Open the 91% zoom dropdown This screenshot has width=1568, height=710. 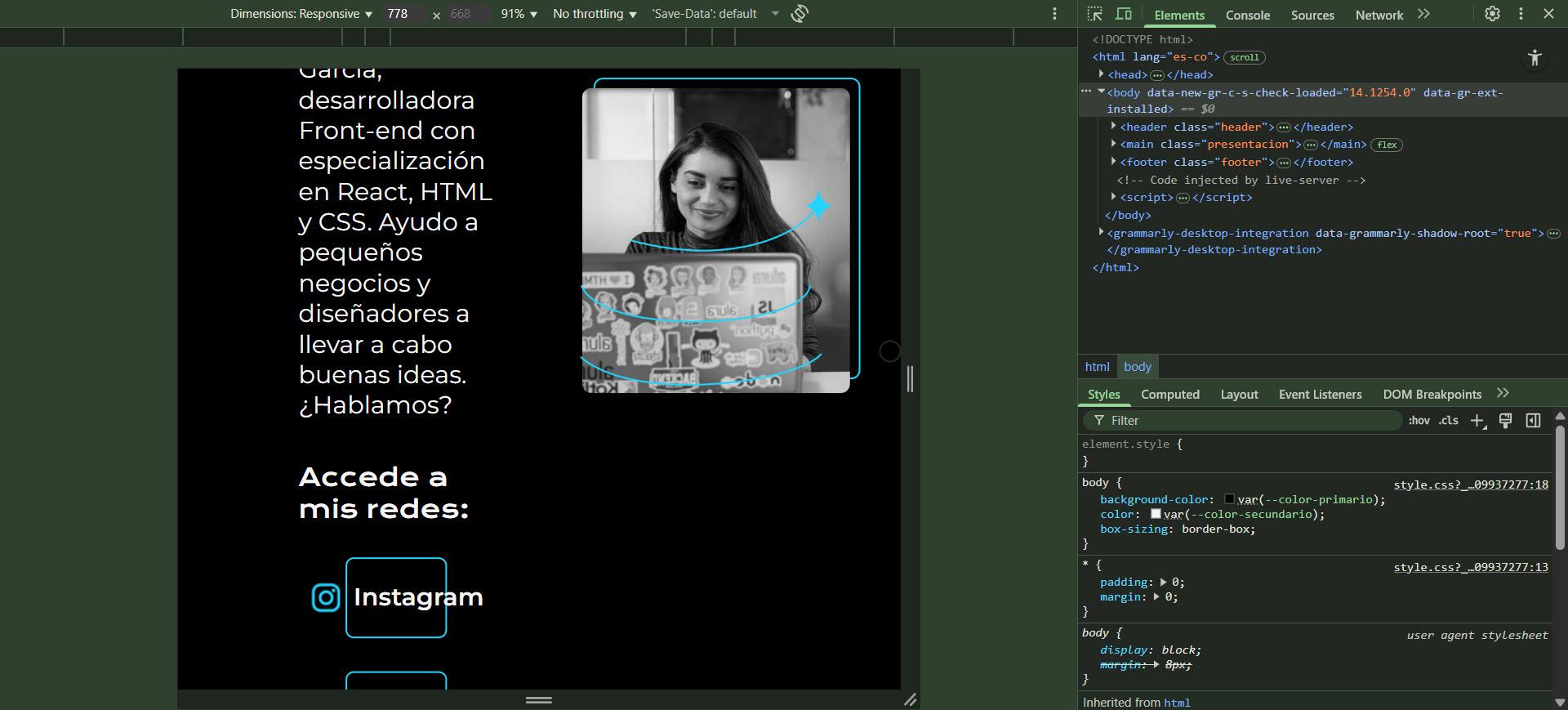coord(519,14)
